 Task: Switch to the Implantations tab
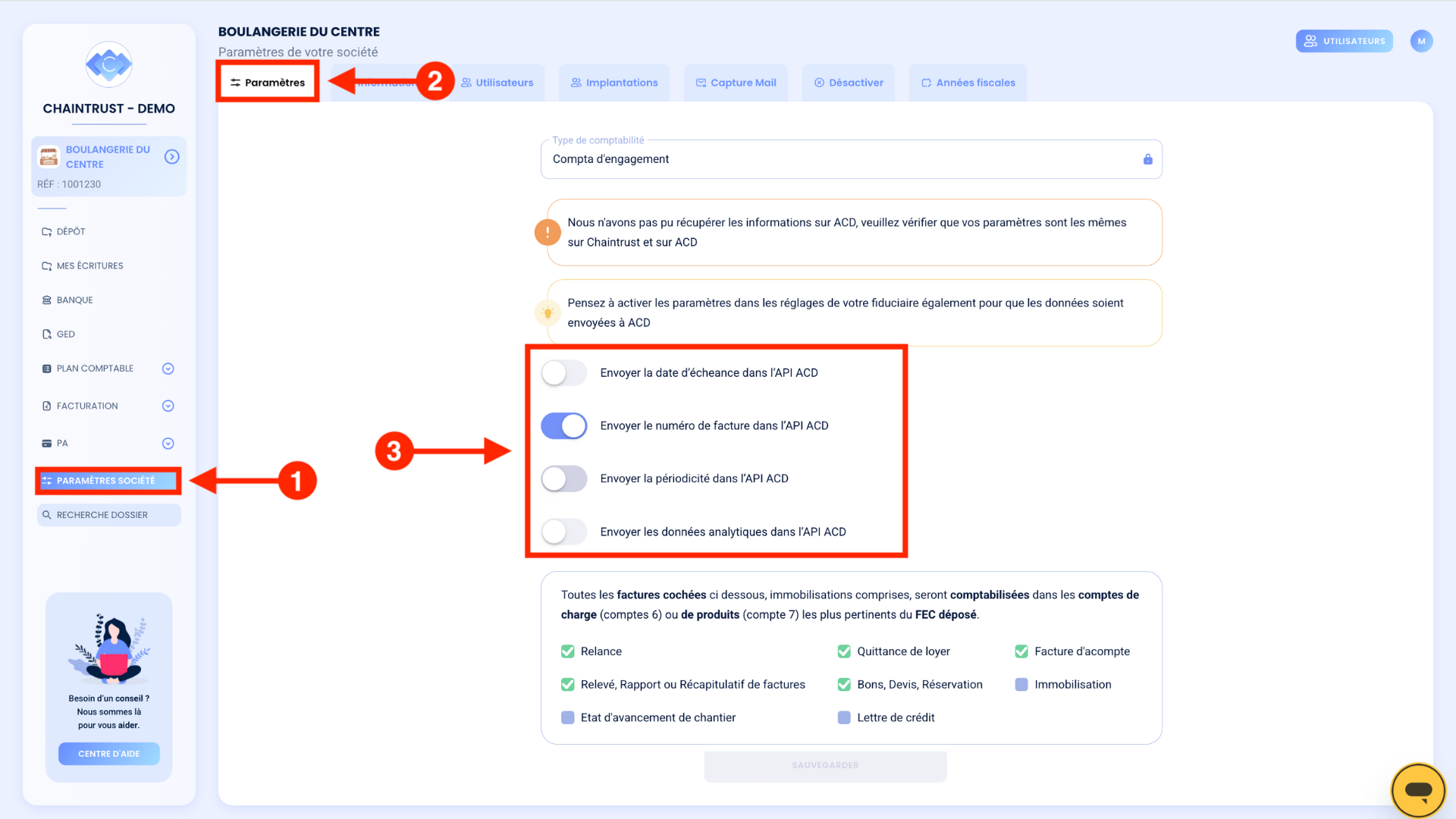[x=614, y=83]
